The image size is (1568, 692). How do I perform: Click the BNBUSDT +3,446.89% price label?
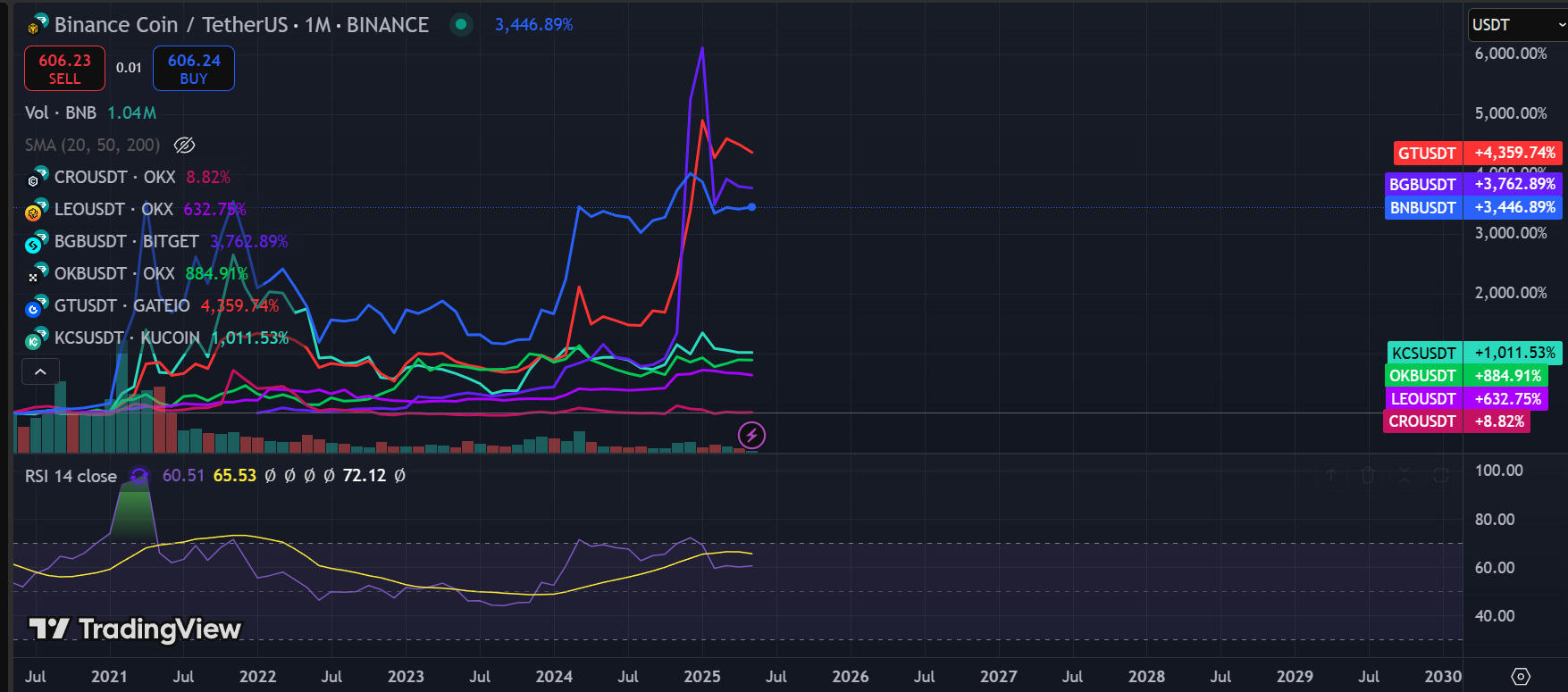1473,207
